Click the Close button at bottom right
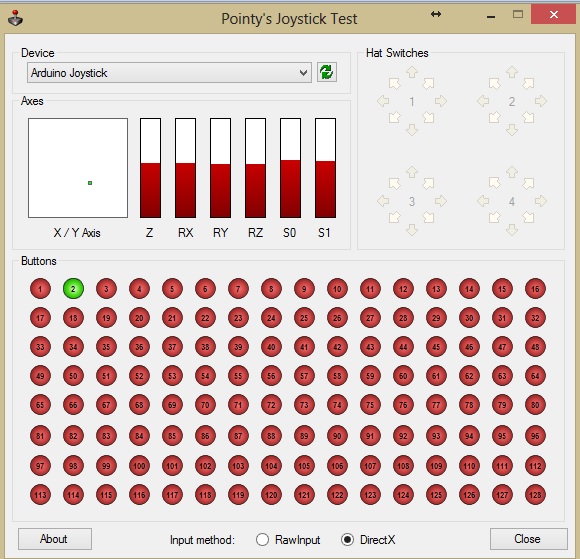580x559 pixels. click(x=528, y=539)
